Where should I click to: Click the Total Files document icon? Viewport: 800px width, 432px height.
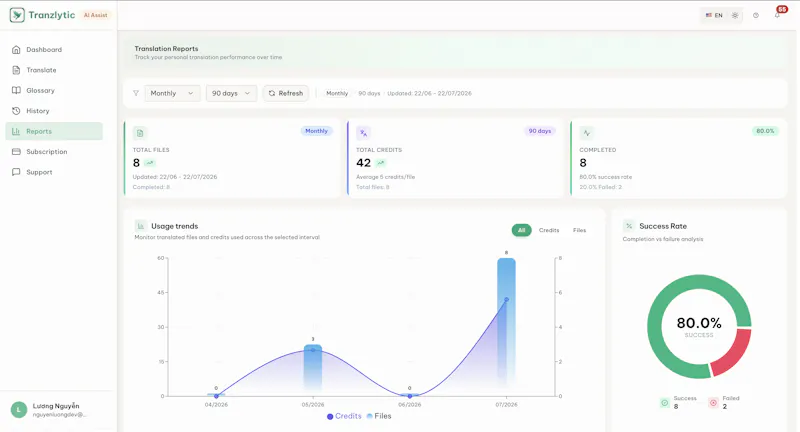[140, 133]
